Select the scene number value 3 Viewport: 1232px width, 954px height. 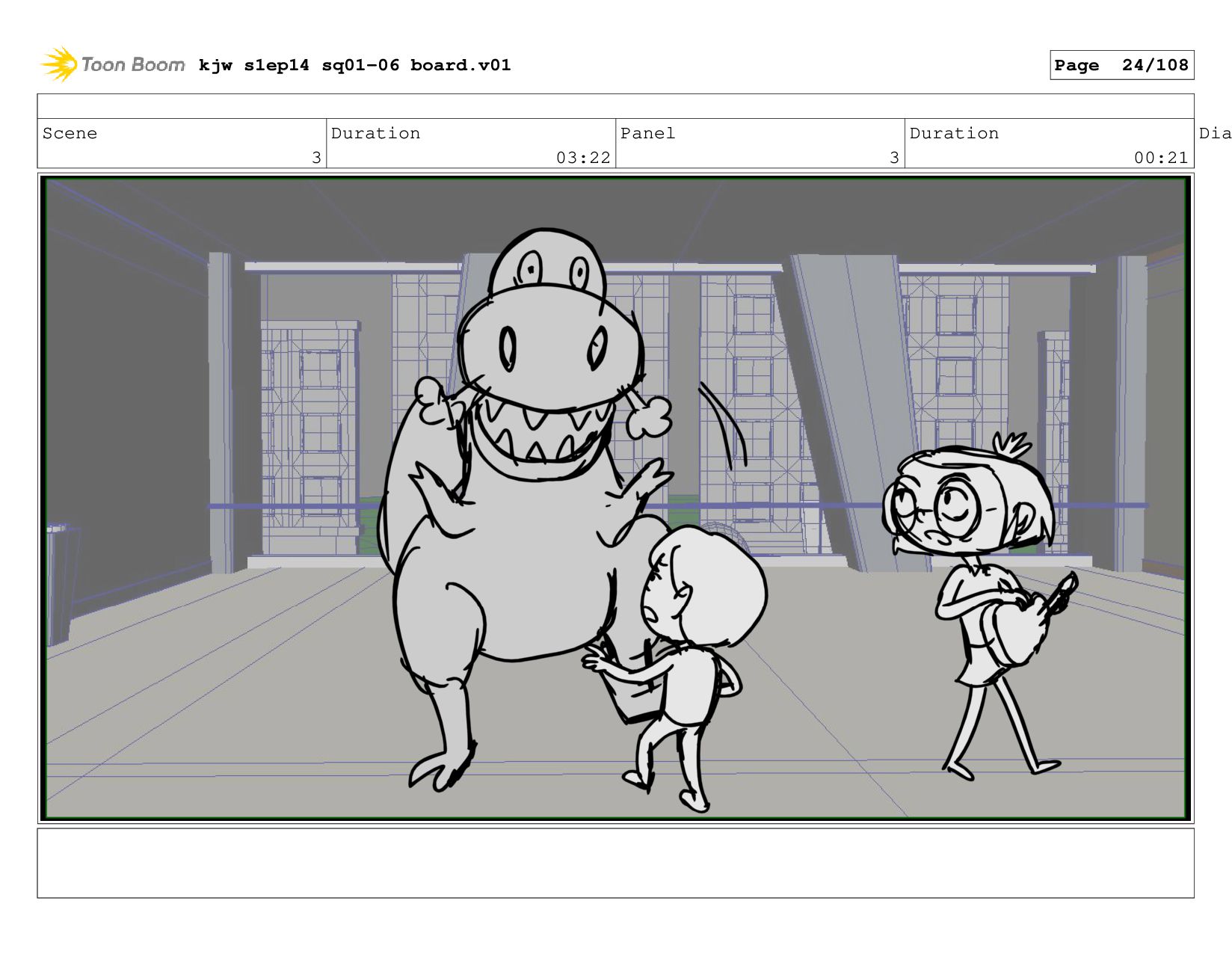(x=316, y=157)
